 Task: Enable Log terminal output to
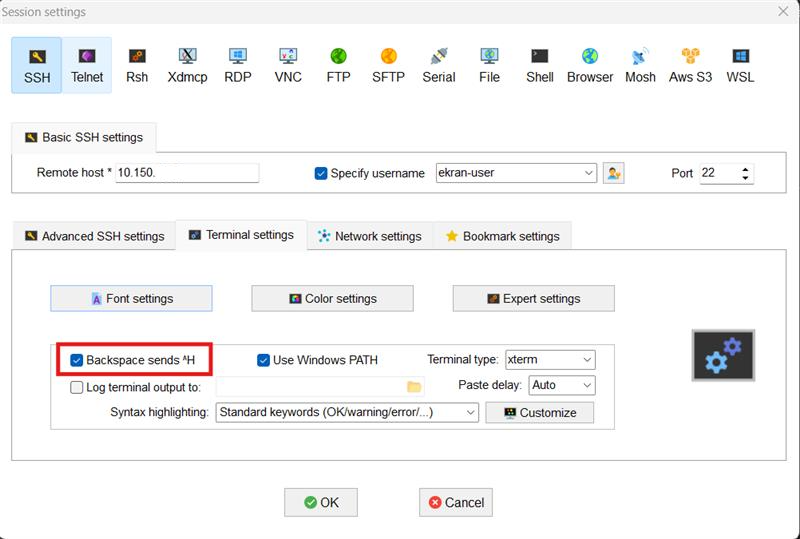tap(76, 387)
